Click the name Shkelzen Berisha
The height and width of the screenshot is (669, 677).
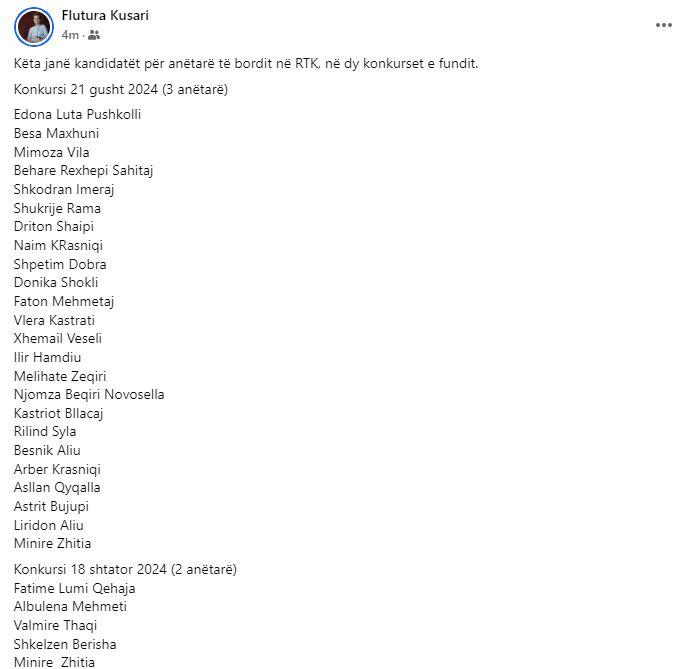[66, 644]
